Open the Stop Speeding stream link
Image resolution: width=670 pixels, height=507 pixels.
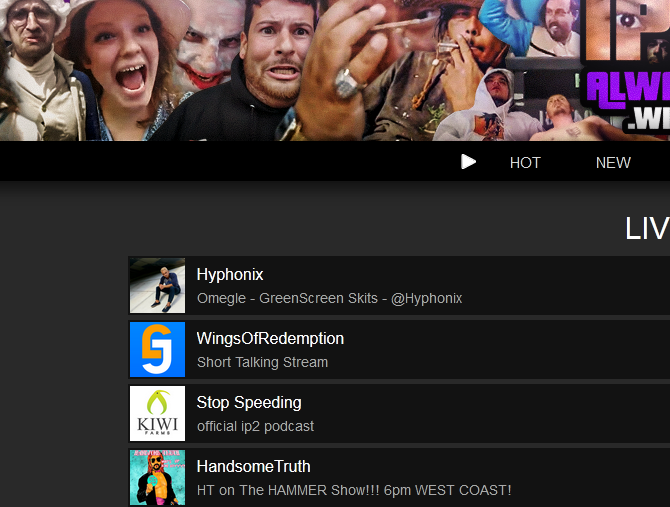[249, 403]
